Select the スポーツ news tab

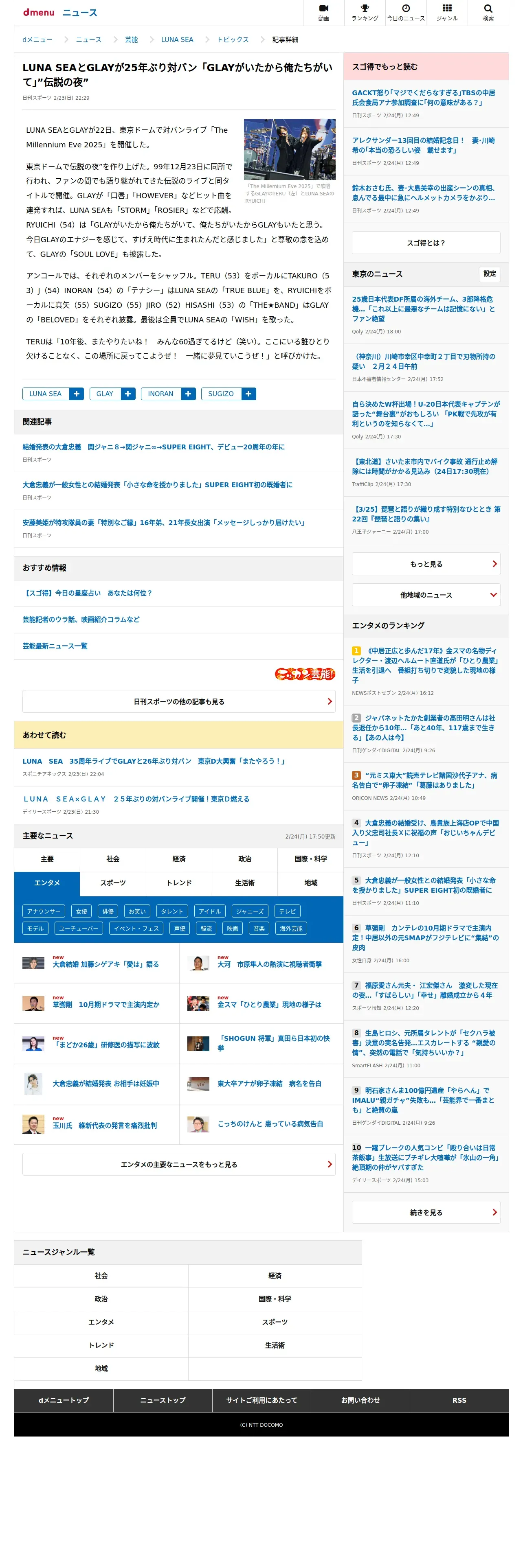113,883
